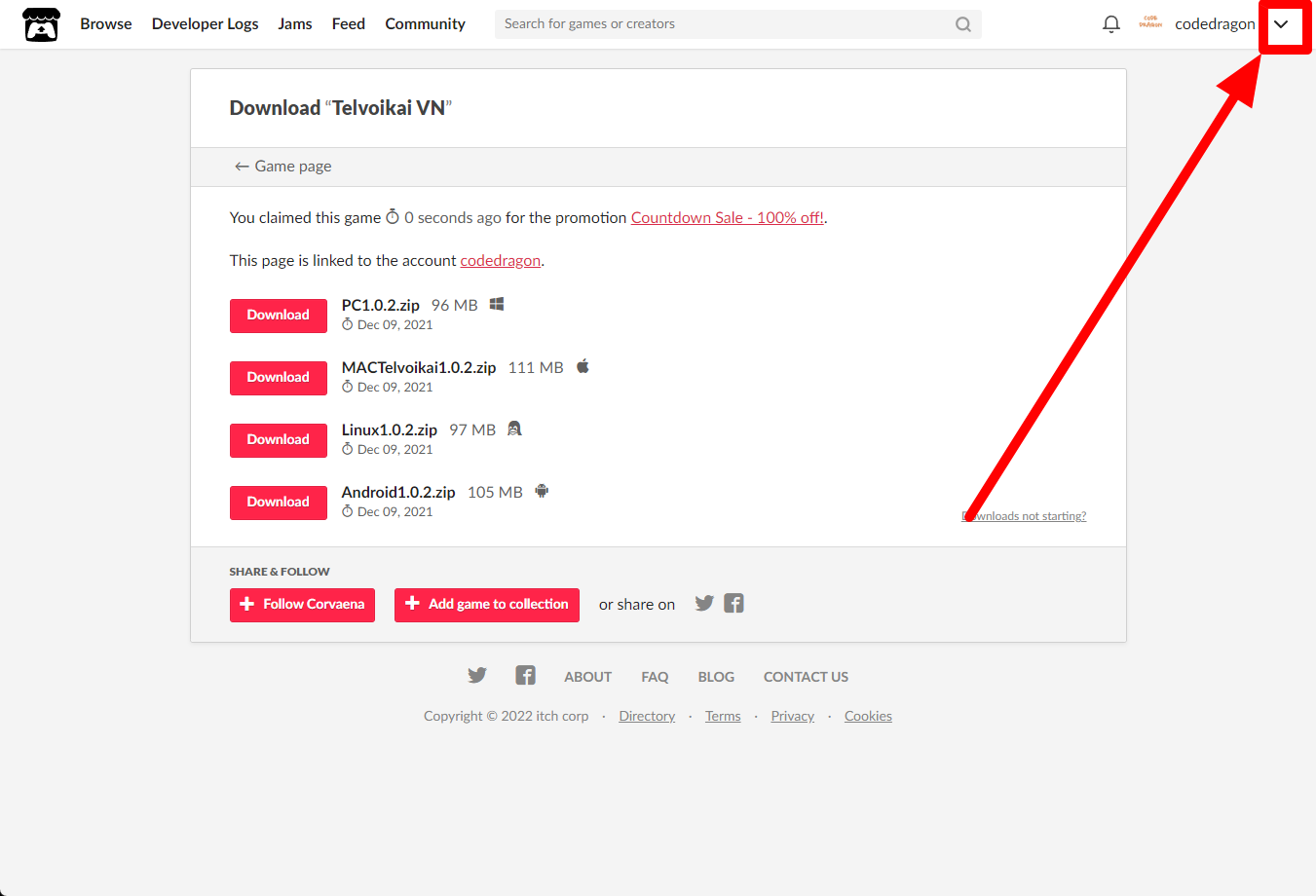Go to Jams
This screenshot has width=1316, height=896.
pos(295,24)
